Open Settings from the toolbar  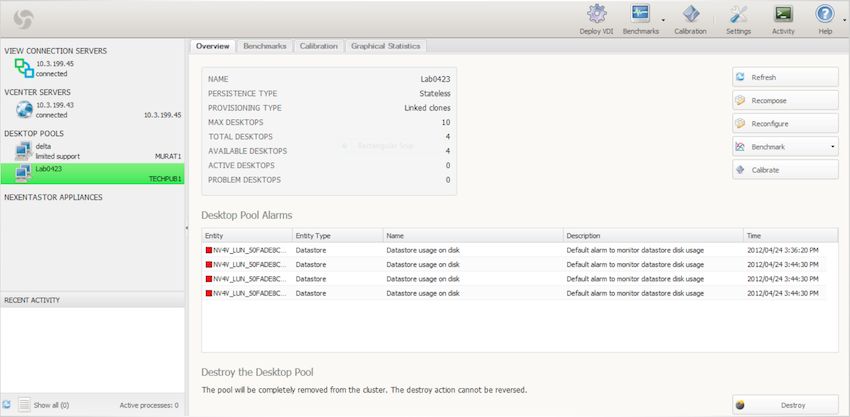[x=738, y=14]
